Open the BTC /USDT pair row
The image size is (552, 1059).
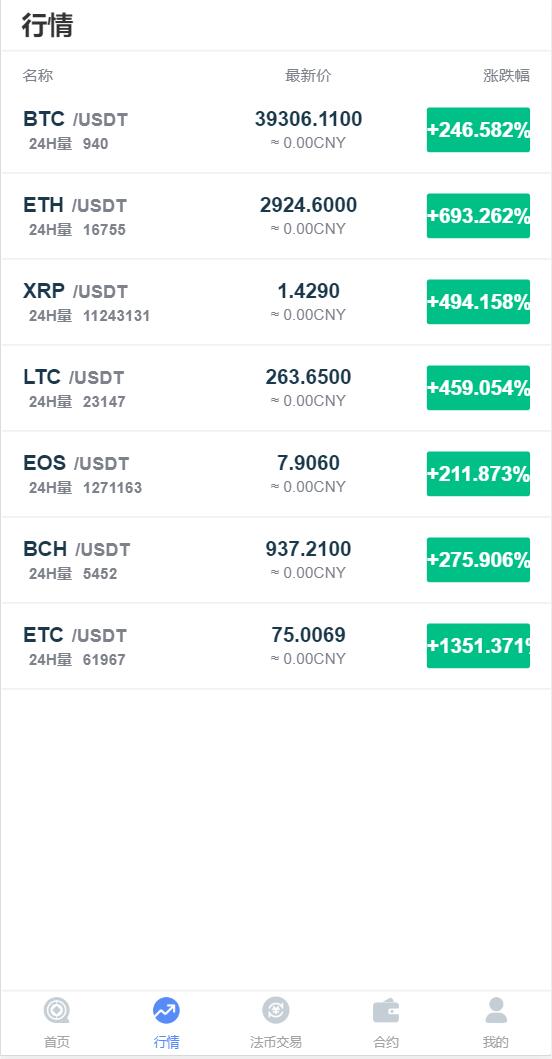(x=276, y=130)
